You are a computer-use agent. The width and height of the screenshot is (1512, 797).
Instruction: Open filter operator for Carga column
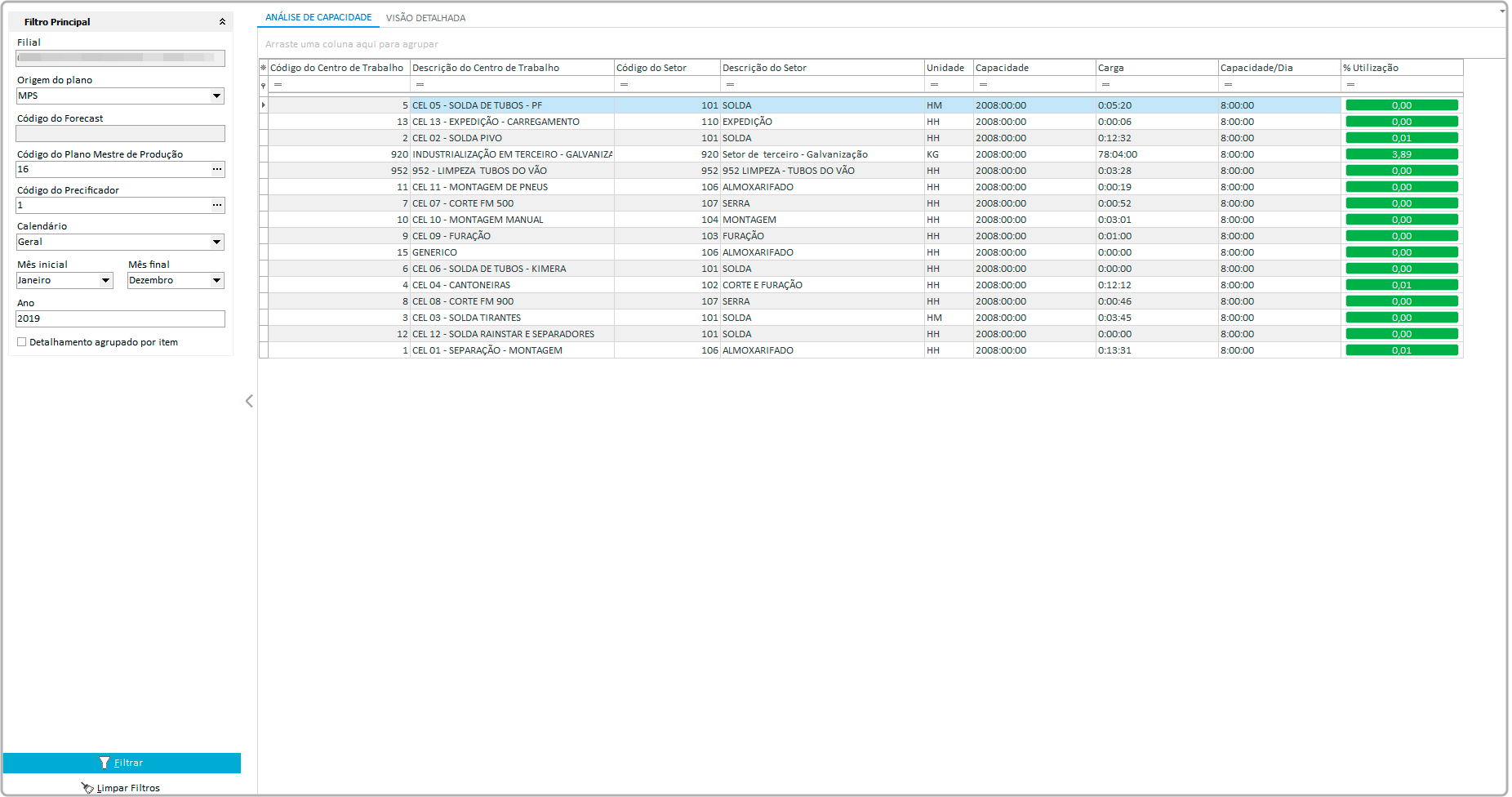pos(1105,85)
